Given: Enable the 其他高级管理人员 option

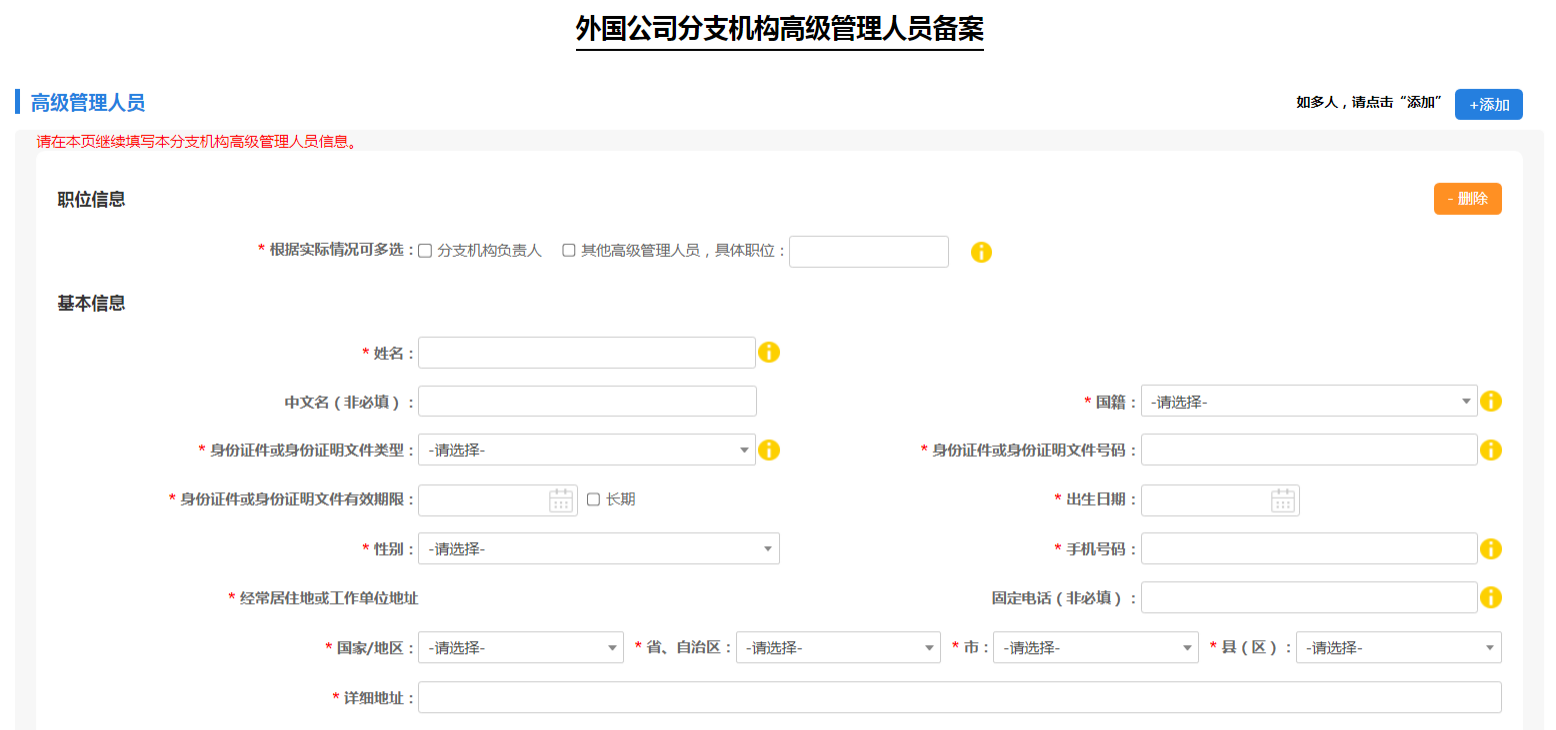Looking at the screenshot, I should click(568, 250).
